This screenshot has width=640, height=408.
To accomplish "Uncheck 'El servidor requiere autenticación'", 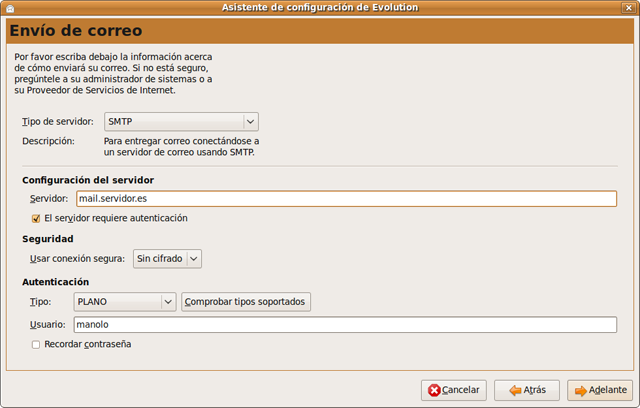I will pyautogui.click(x=36, y=218).
